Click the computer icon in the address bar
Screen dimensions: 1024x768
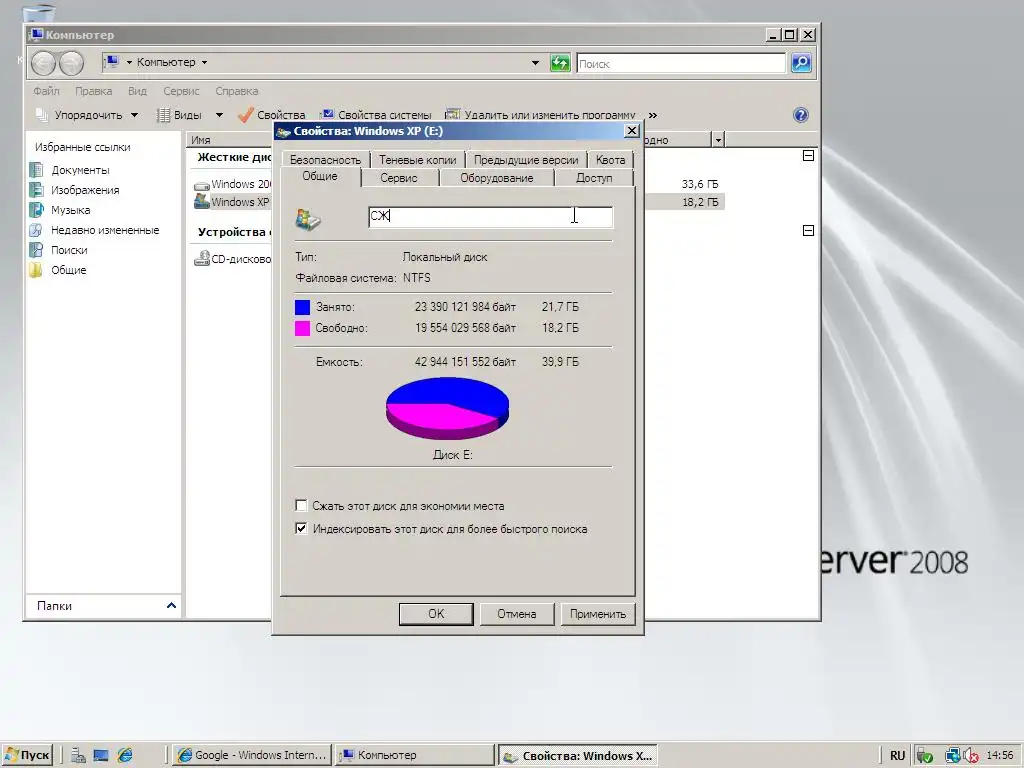(112, 61)
